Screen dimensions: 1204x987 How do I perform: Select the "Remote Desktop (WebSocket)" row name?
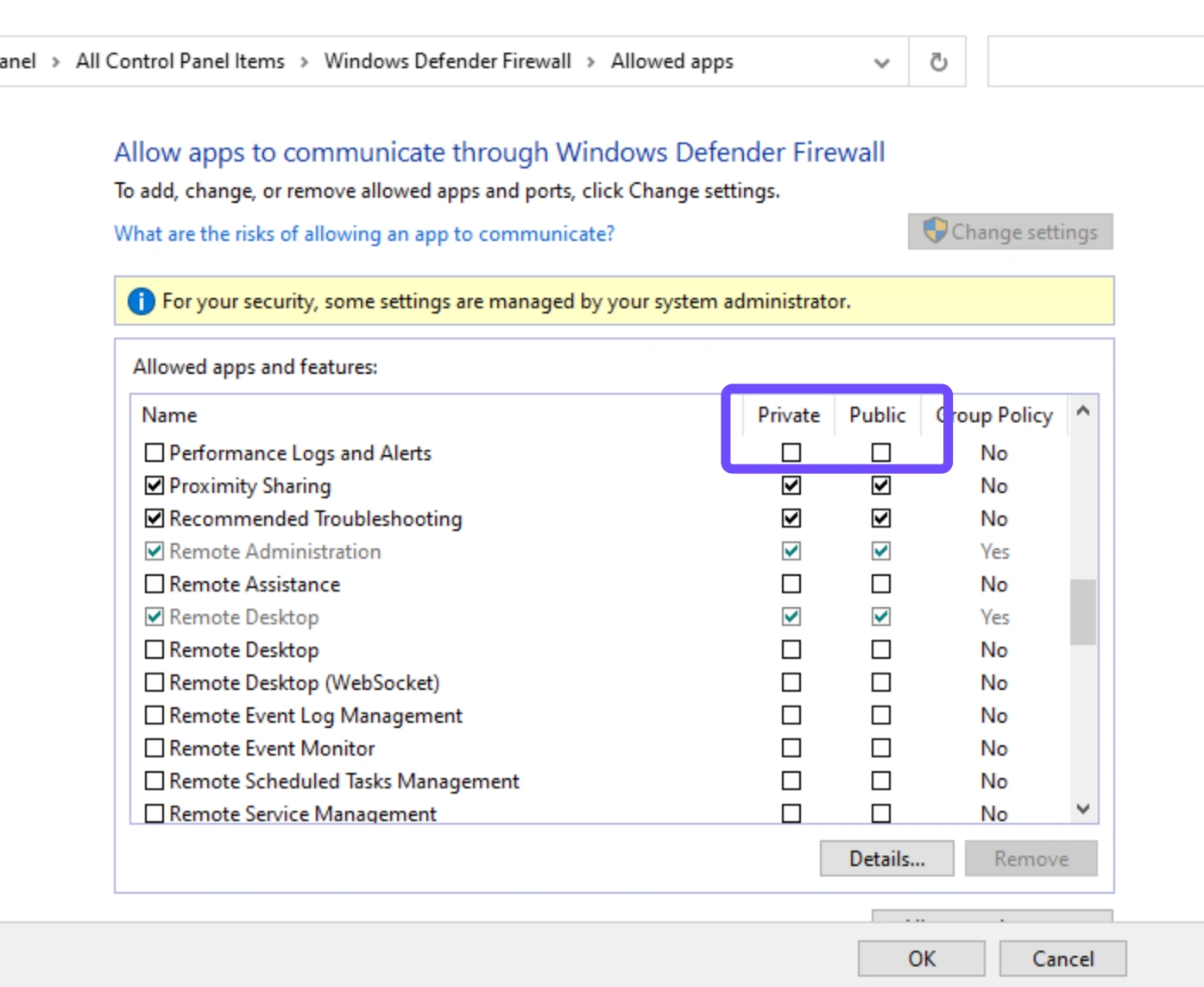pyautogui.click(x=305, y=683)
